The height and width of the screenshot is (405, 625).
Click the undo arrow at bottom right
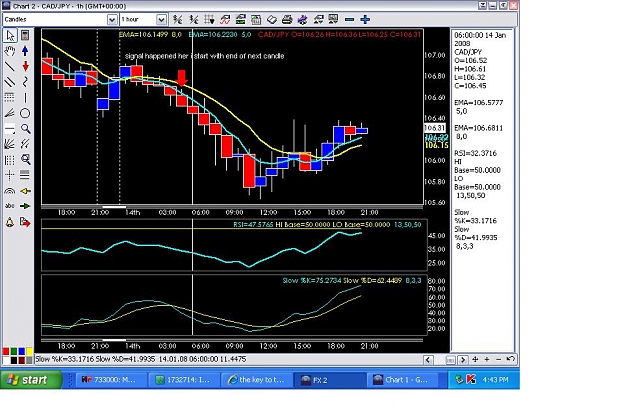click(510, 359)
